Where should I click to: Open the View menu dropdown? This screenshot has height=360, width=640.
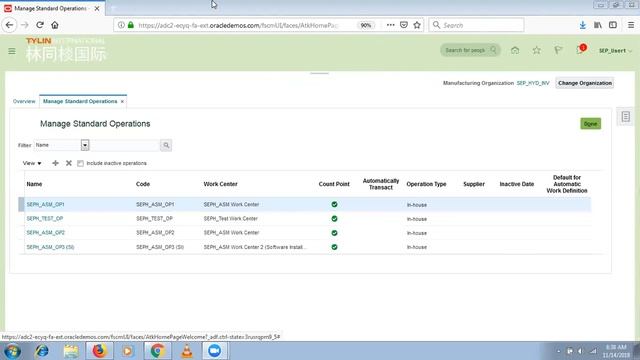(x=32, y=163)
